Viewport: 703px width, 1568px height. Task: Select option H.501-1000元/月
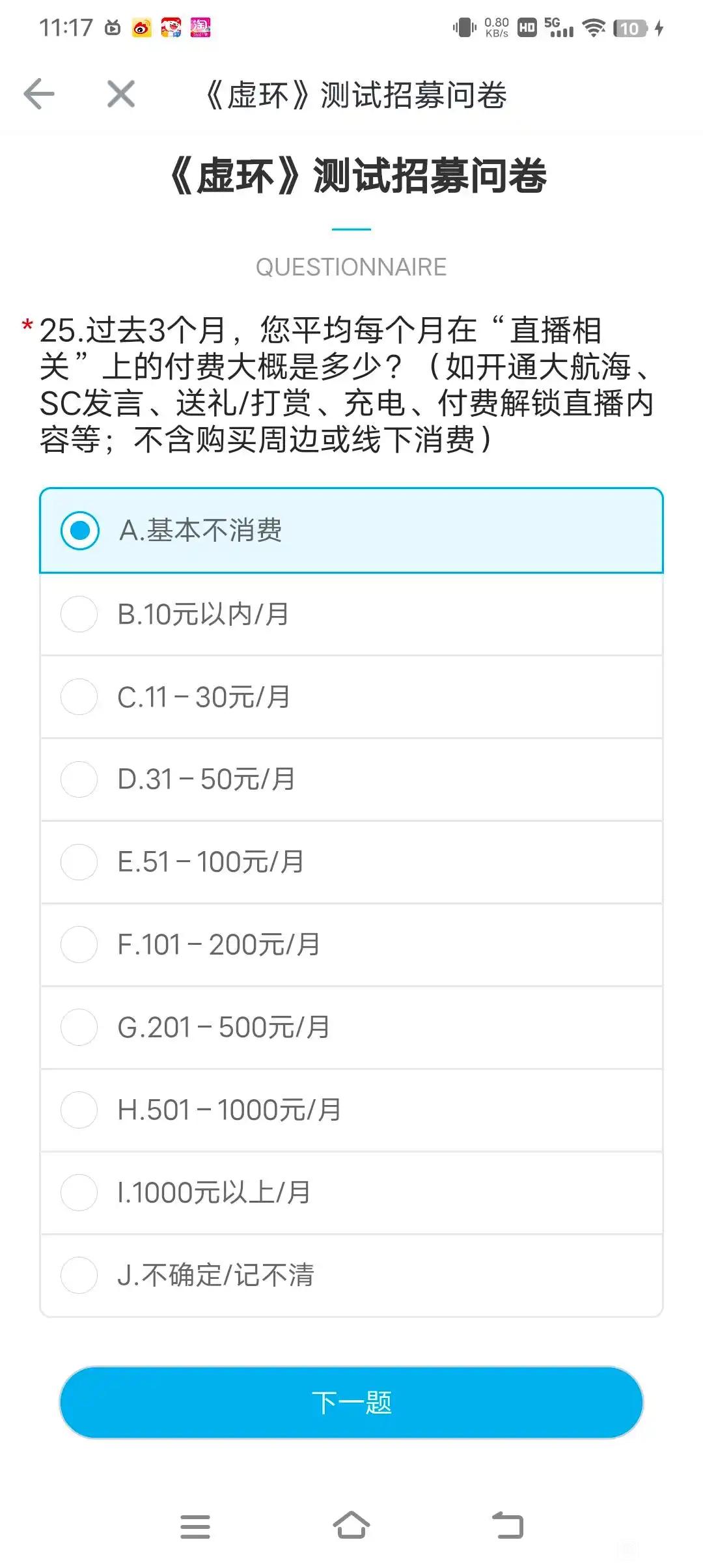pyautogui.click(x=79, y=1110)
